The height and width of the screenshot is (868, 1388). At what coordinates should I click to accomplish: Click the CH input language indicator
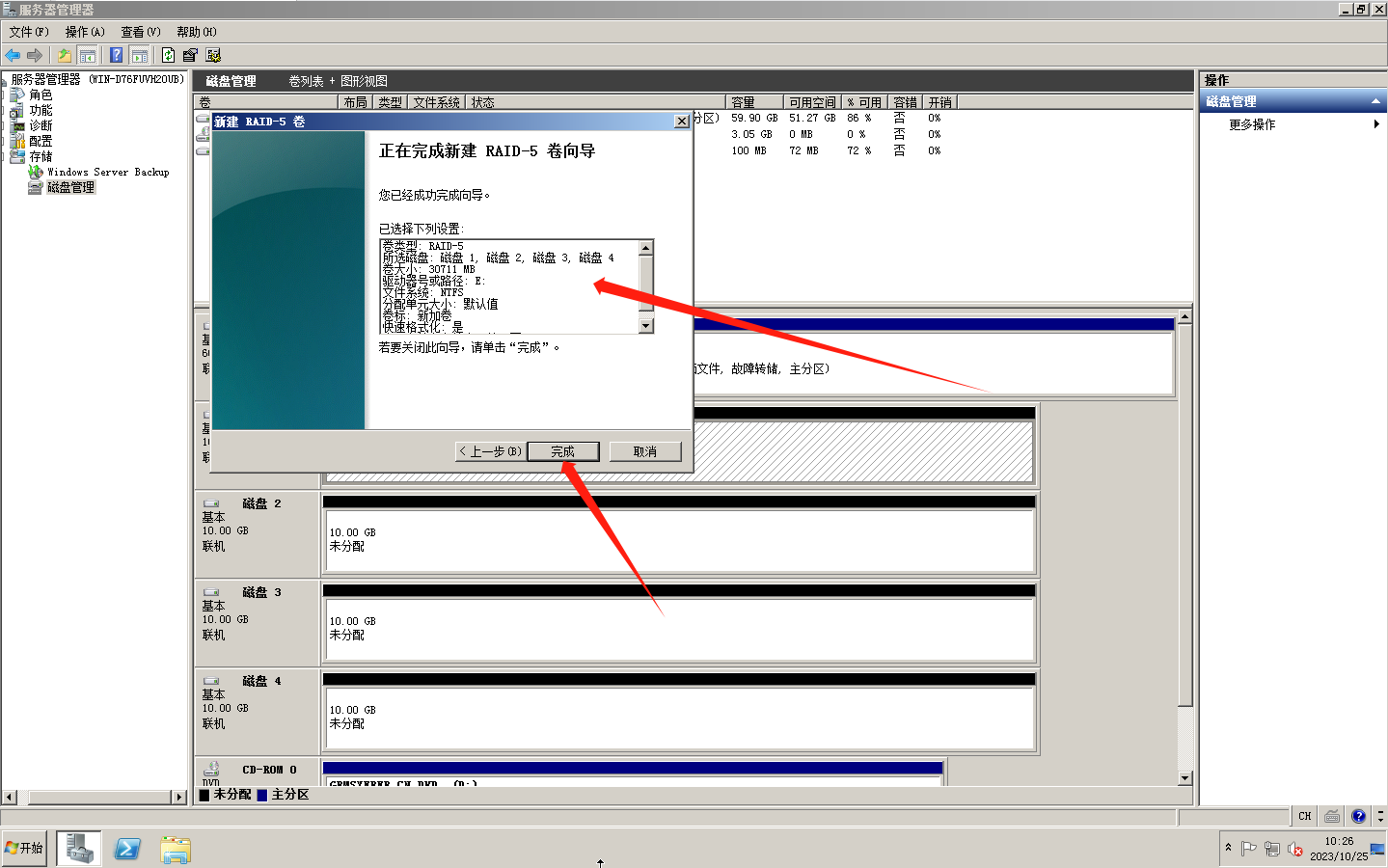click(1305, 816)
